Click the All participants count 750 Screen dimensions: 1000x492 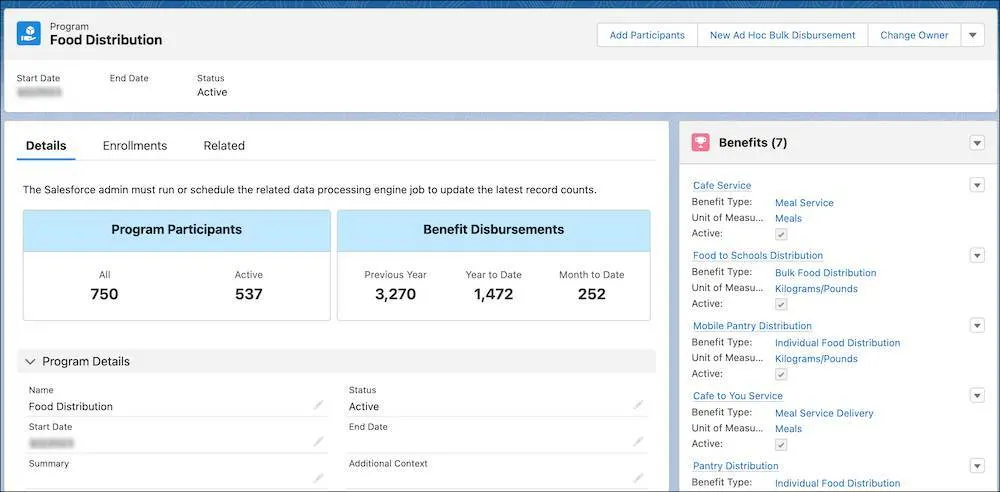[104, 294]
